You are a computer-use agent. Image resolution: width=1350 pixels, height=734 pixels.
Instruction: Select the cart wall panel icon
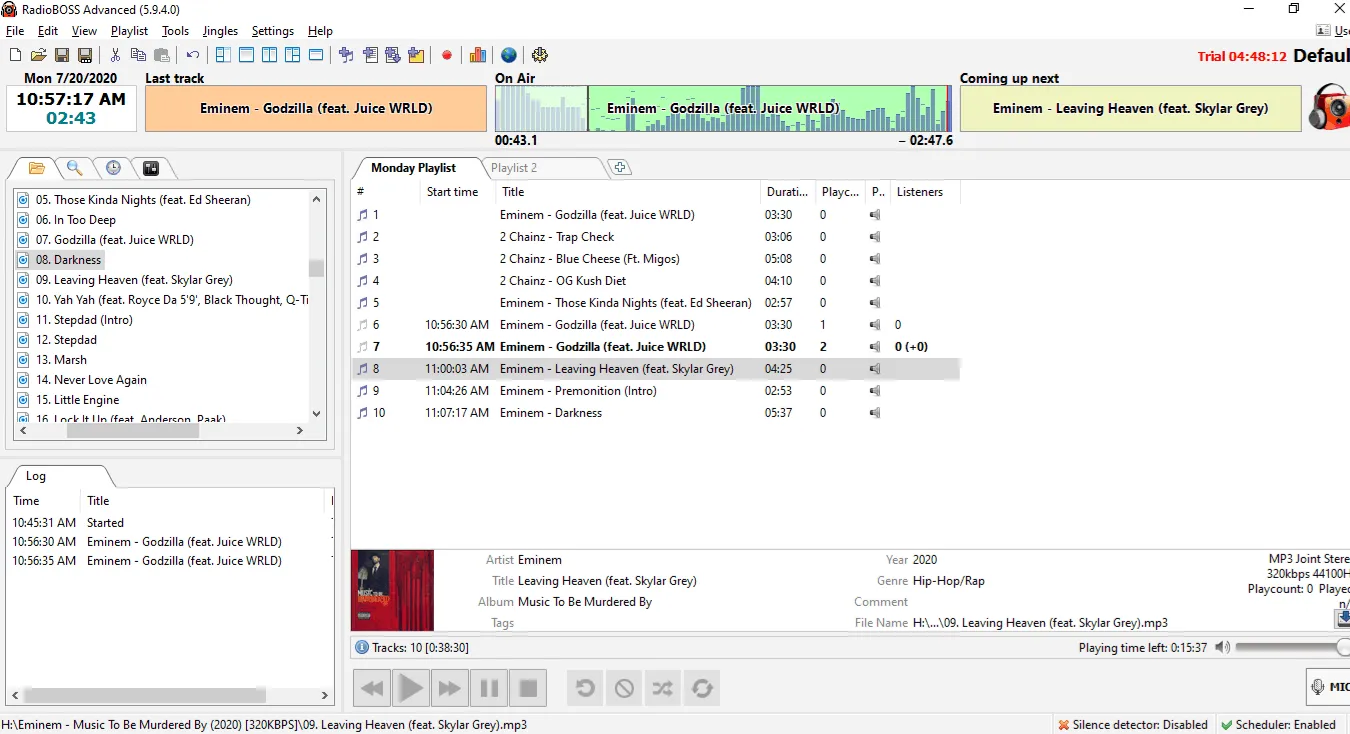151,168
